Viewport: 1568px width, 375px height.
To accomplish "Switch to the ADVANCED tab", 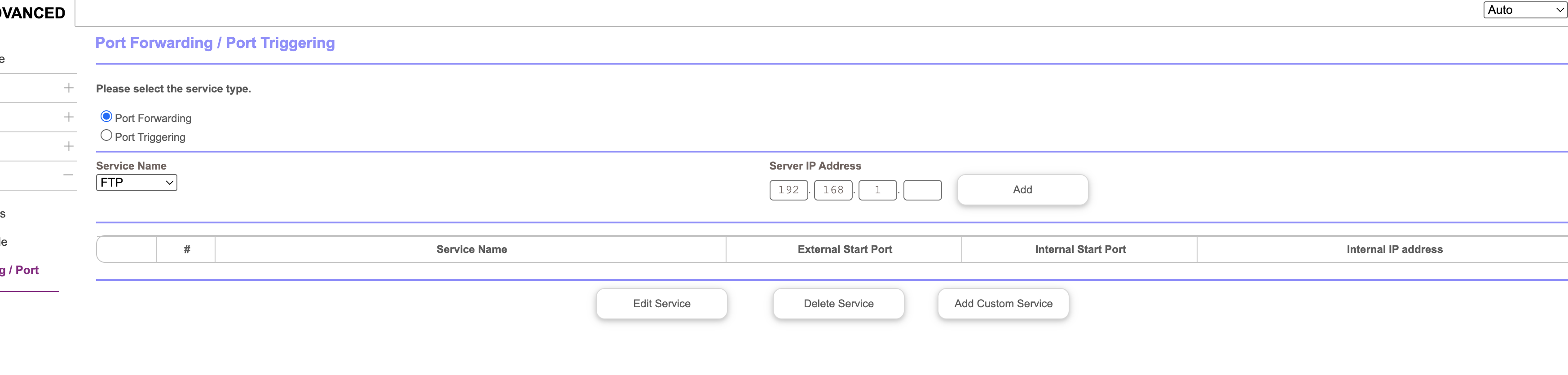I will coord(34,13).
